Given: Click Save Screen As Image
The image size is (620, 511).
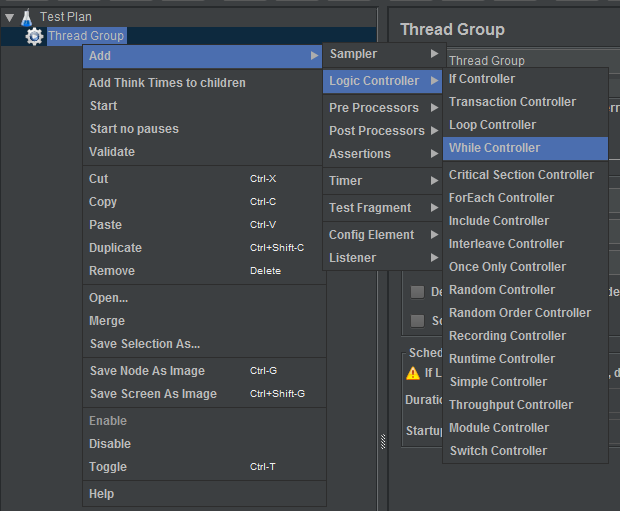Looking at the screenshot, I should click(204, 394).
